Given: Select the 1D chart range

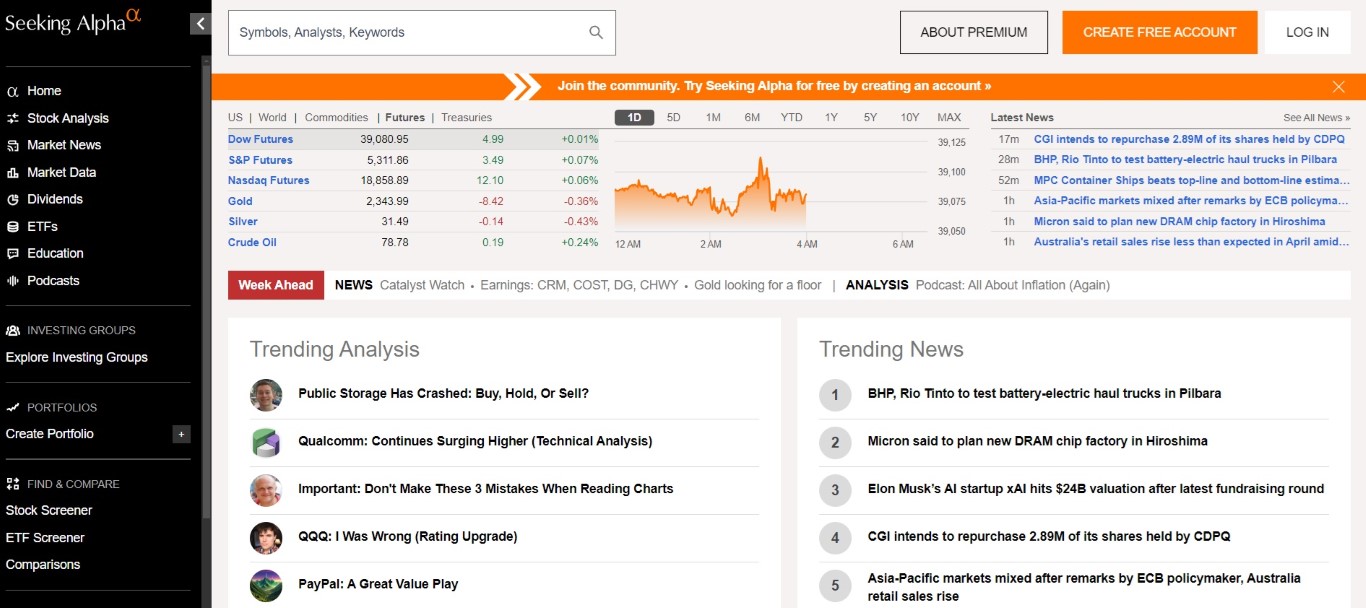Looking at the screenshot, I should pos(634,117).
